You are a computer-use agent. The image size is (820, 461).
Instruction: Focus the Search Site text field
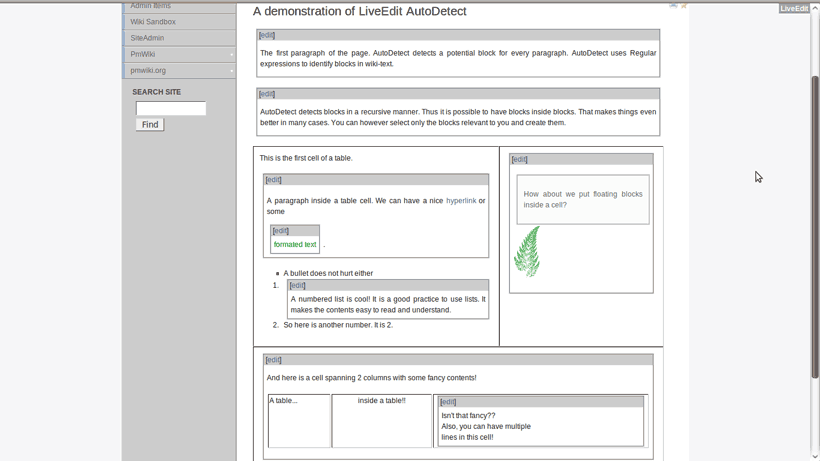(171, 108)
